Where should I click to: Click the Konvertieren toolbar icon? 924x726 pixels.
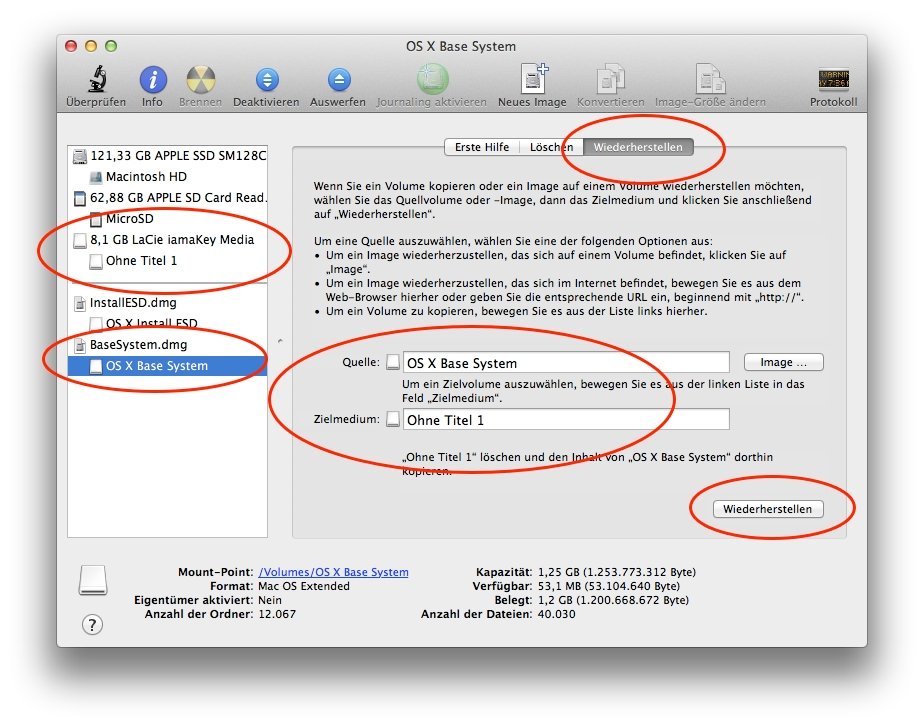coord(610,79)
